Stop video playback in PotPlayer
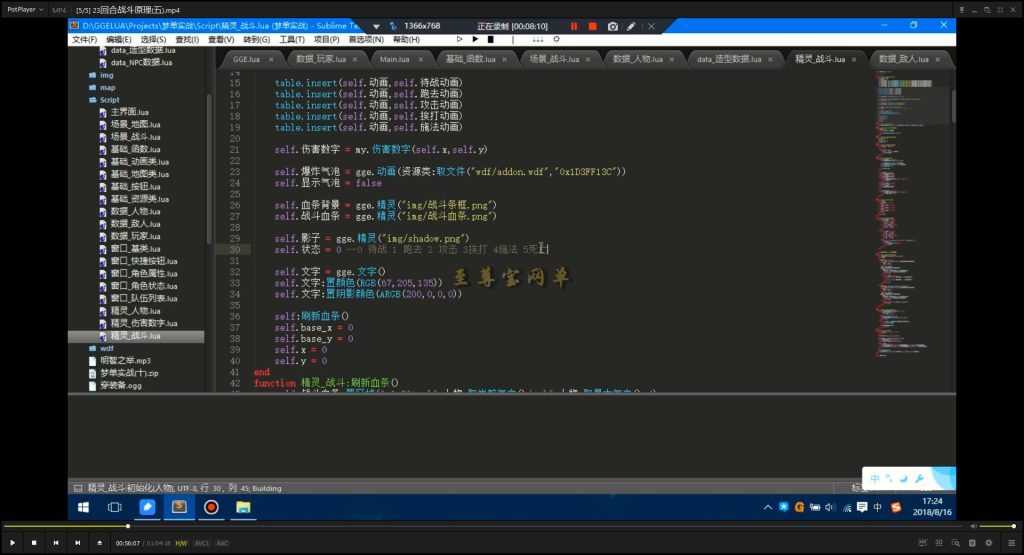The height and width of the screenshot is (555, 1024). click(34, 543)
